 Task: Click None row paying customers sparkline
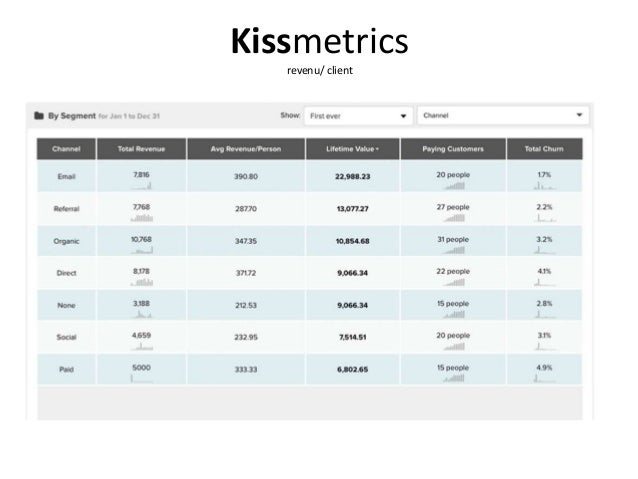point(454,315)
